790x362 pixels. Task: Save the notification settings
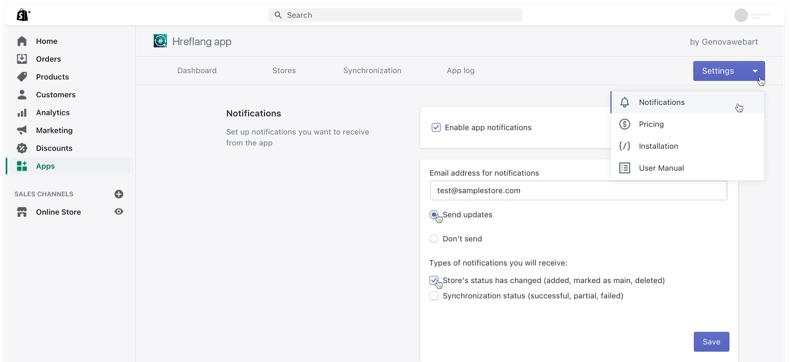(x=711, y=342)
